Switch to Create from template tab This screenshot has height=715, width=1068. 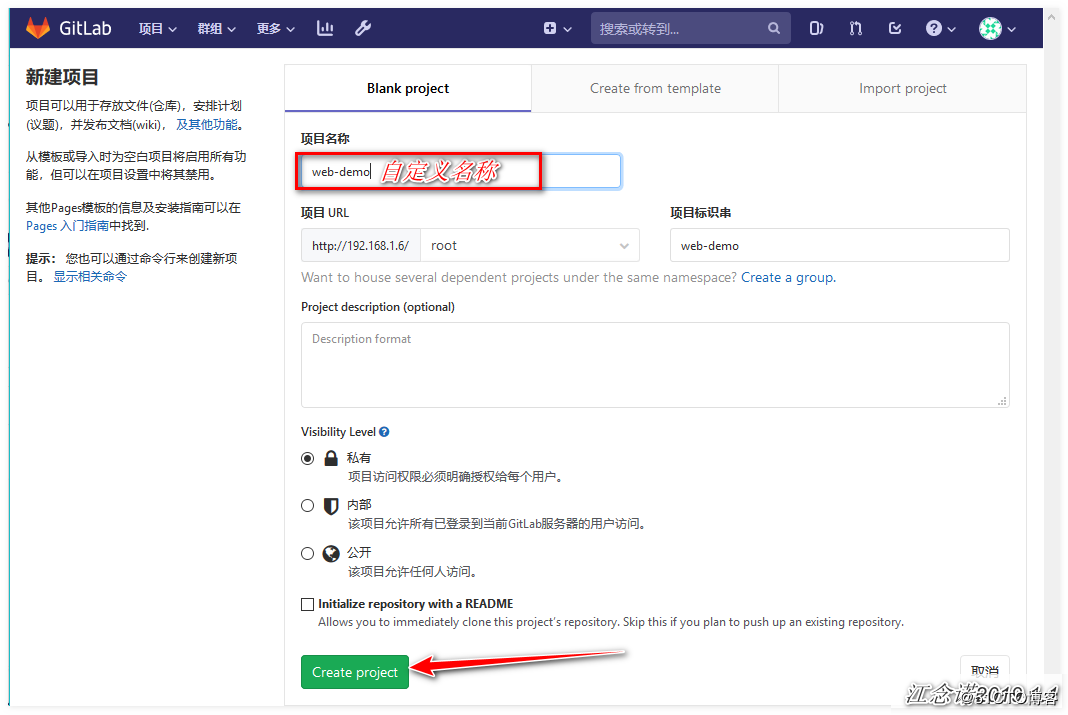click(655, 89)
